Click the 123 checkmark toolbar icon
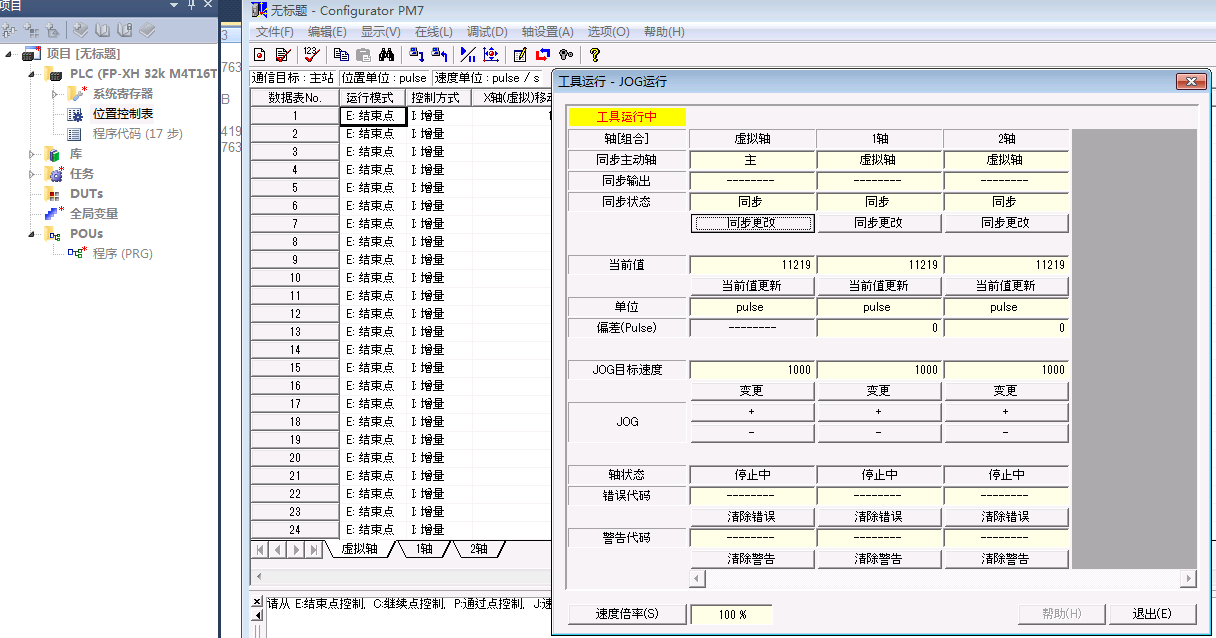The height and width of the screenshot is (638, 1216). tap(311, 55)
